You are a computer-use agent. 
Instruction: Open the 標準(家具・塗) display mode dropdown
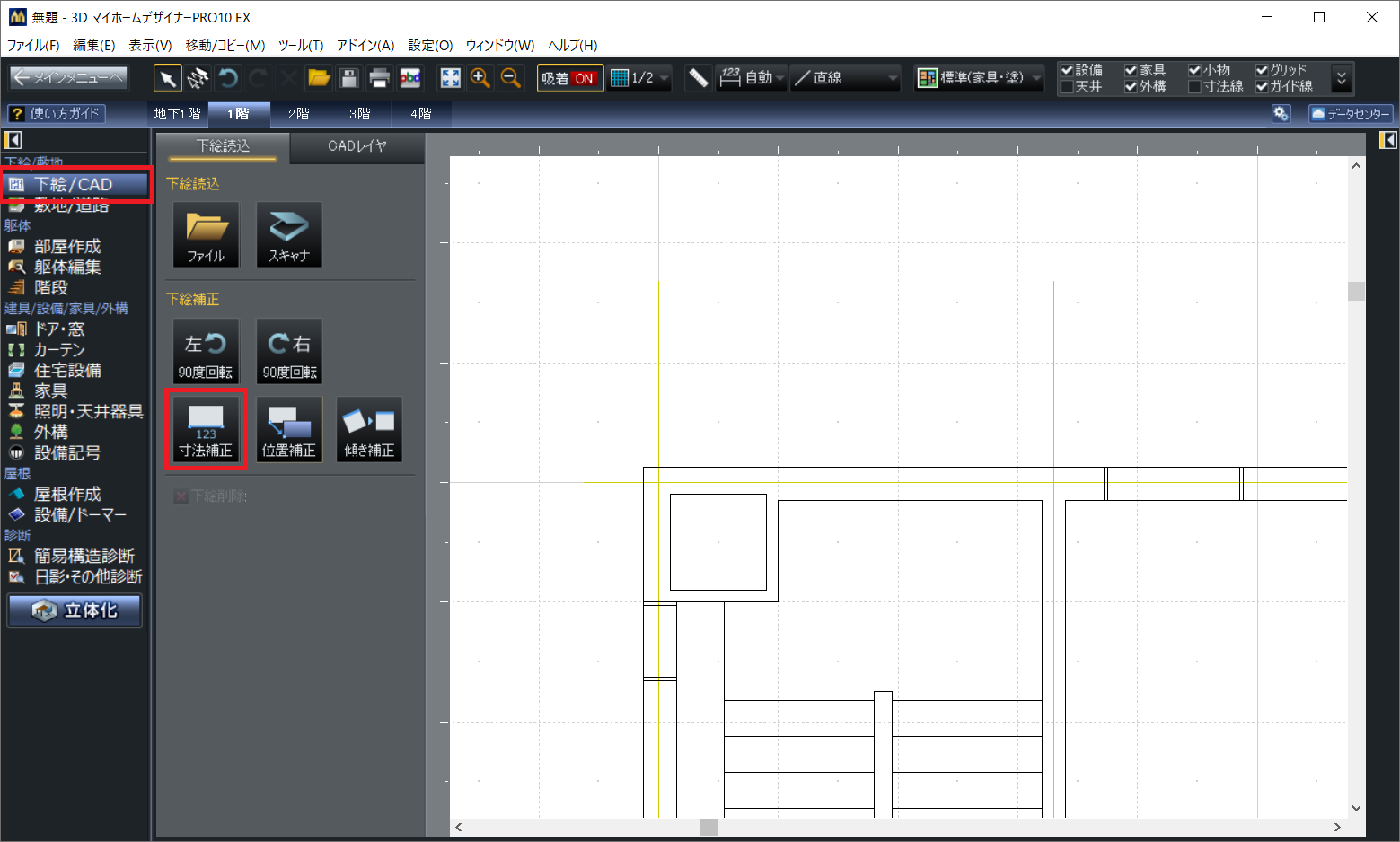click(980, 78)
